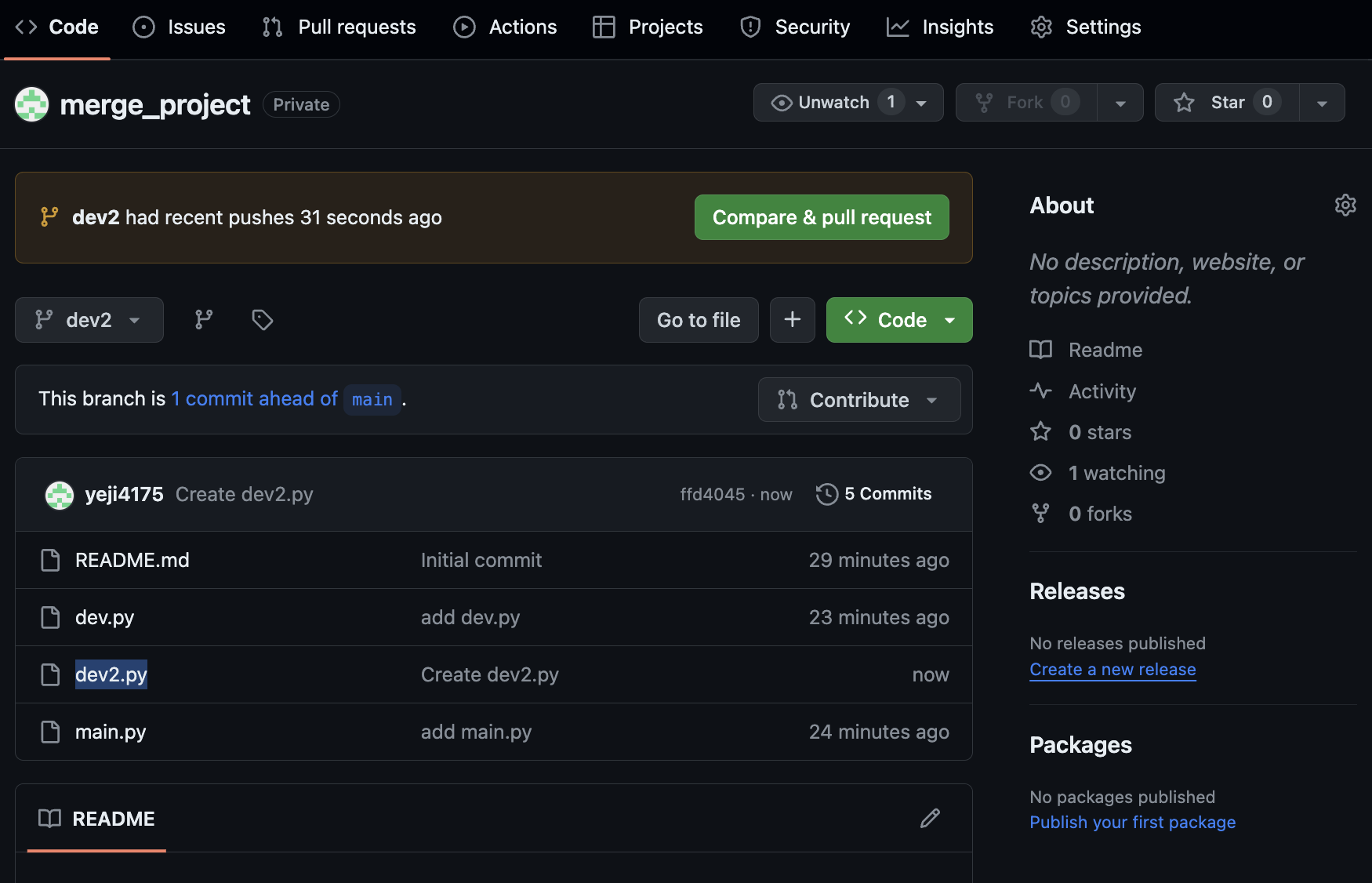Click Unwatch to toggle repository watching

[x=833, y=103]
